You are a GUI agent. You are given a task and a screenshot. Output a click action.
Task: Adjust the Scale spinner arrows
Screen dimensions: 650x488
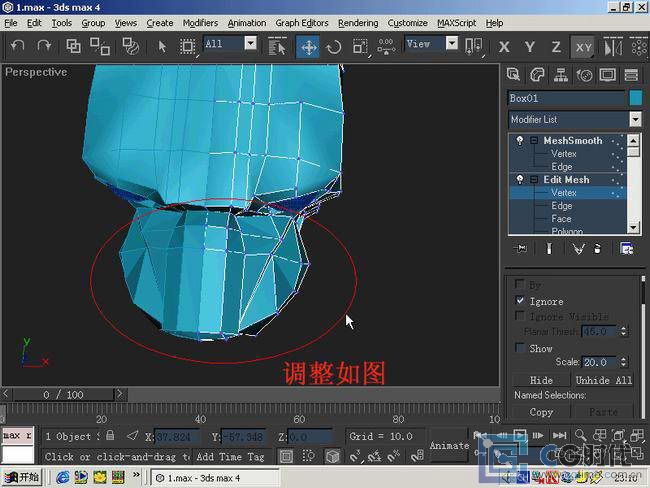point(623,362)
